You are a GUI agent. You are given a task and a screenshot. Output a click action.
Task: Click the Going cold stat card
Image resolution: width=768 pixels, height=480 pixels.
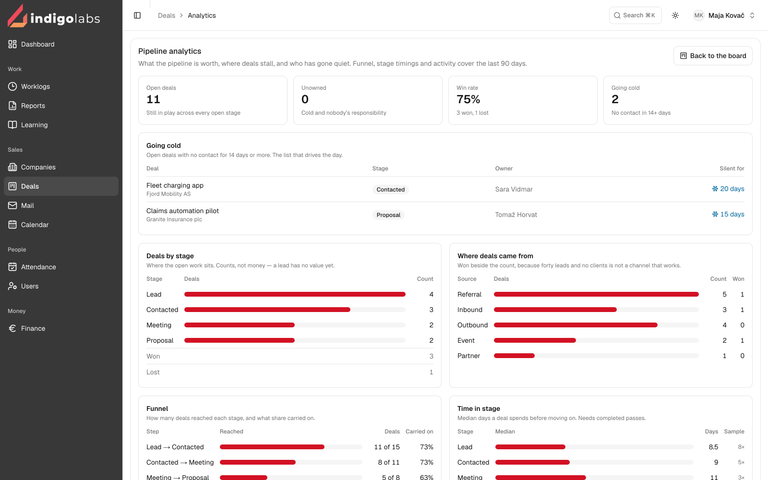tap(678, 100)
